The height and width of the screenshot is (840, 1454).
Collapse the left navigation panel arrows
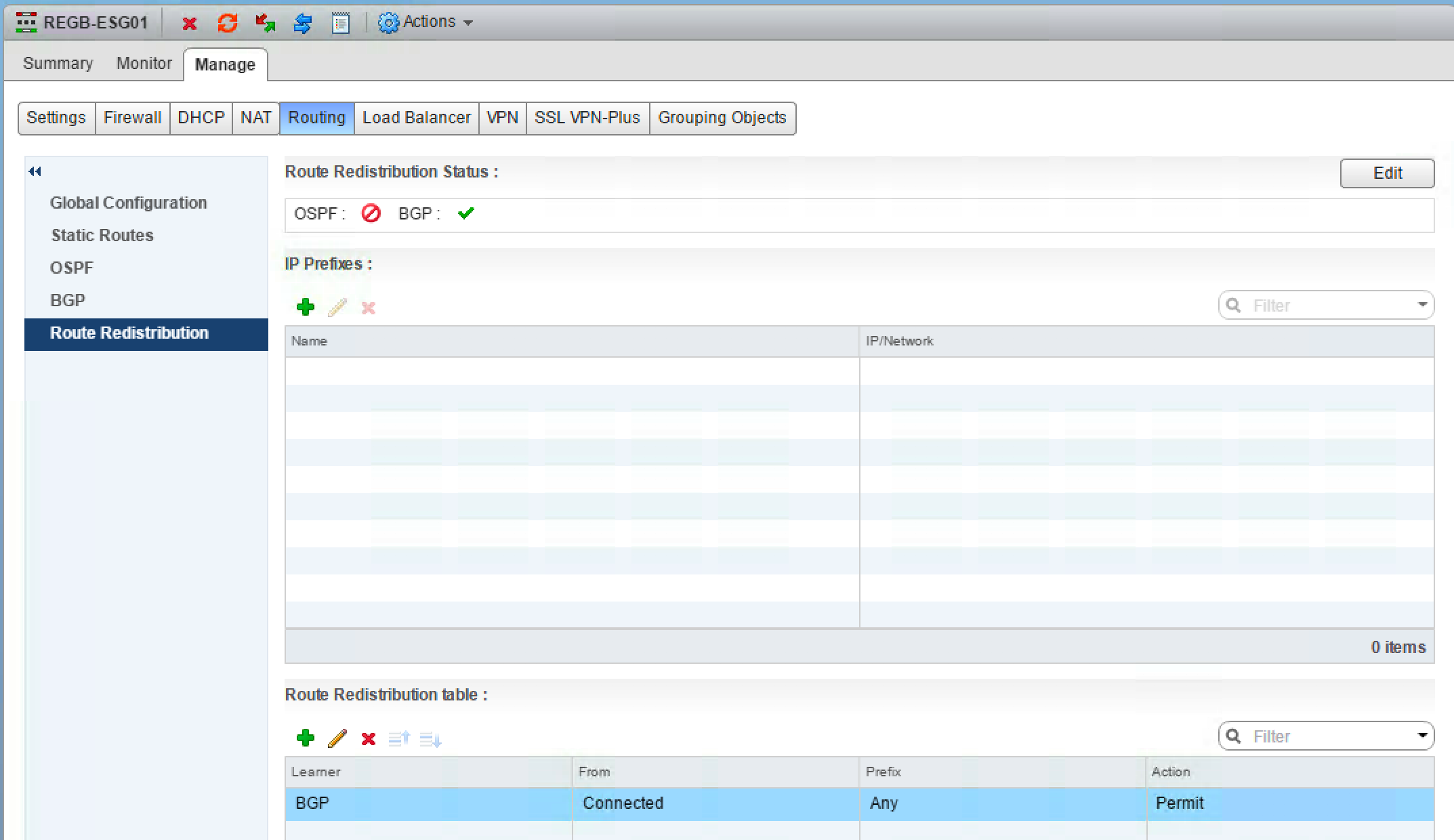[x=35, y=171]
